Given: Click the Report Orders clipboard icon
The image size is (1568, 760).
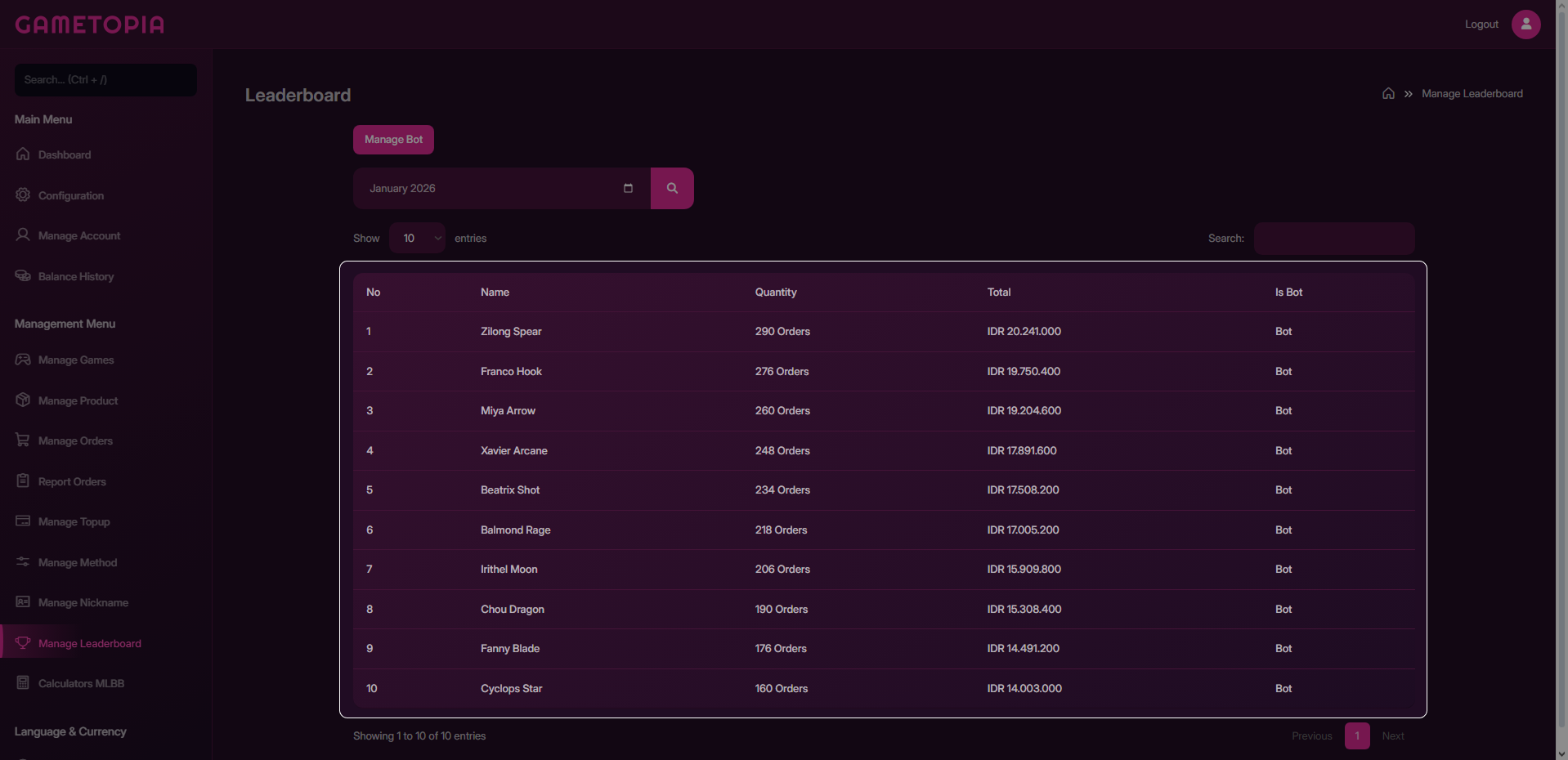Looking at the screenshot, I should pos(23,481).
